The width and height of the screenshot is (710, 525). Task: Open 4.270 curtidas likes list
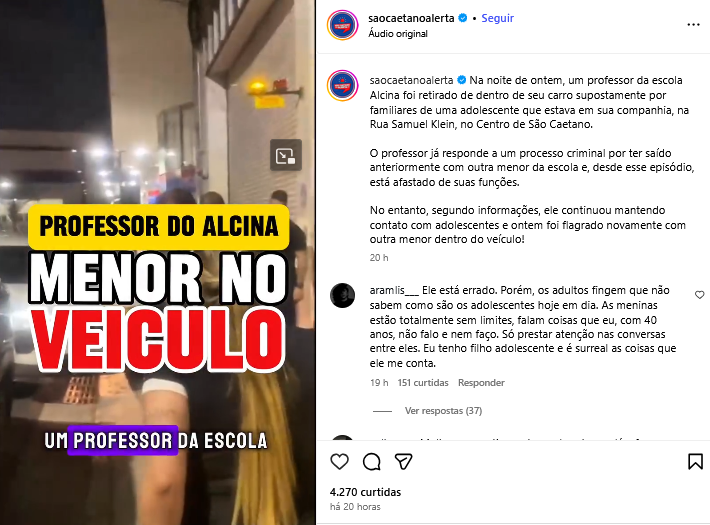(x=365, y=492)
